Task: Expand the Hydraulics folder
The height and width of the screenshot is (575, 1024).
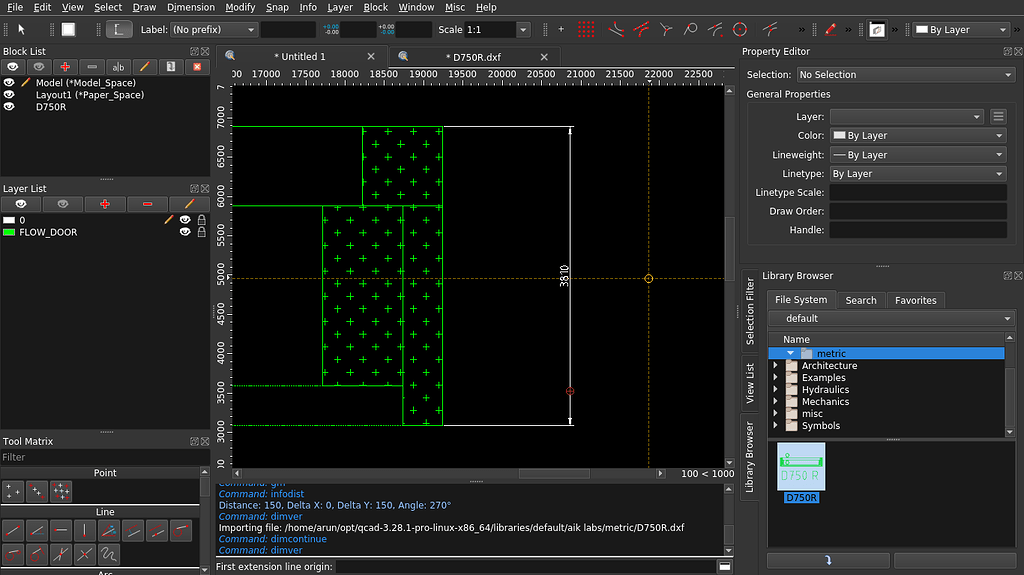Action: (776, 389)
